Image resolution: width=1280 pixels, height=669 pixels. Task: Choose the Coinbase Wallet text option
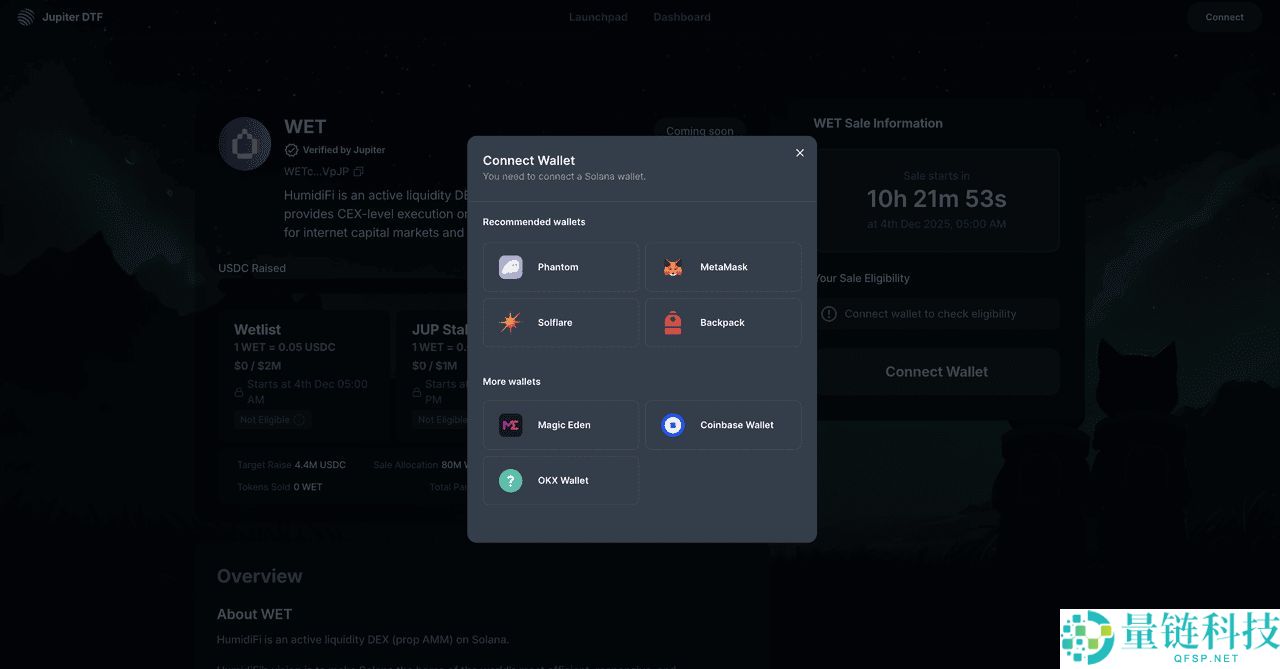click(737, 425)
